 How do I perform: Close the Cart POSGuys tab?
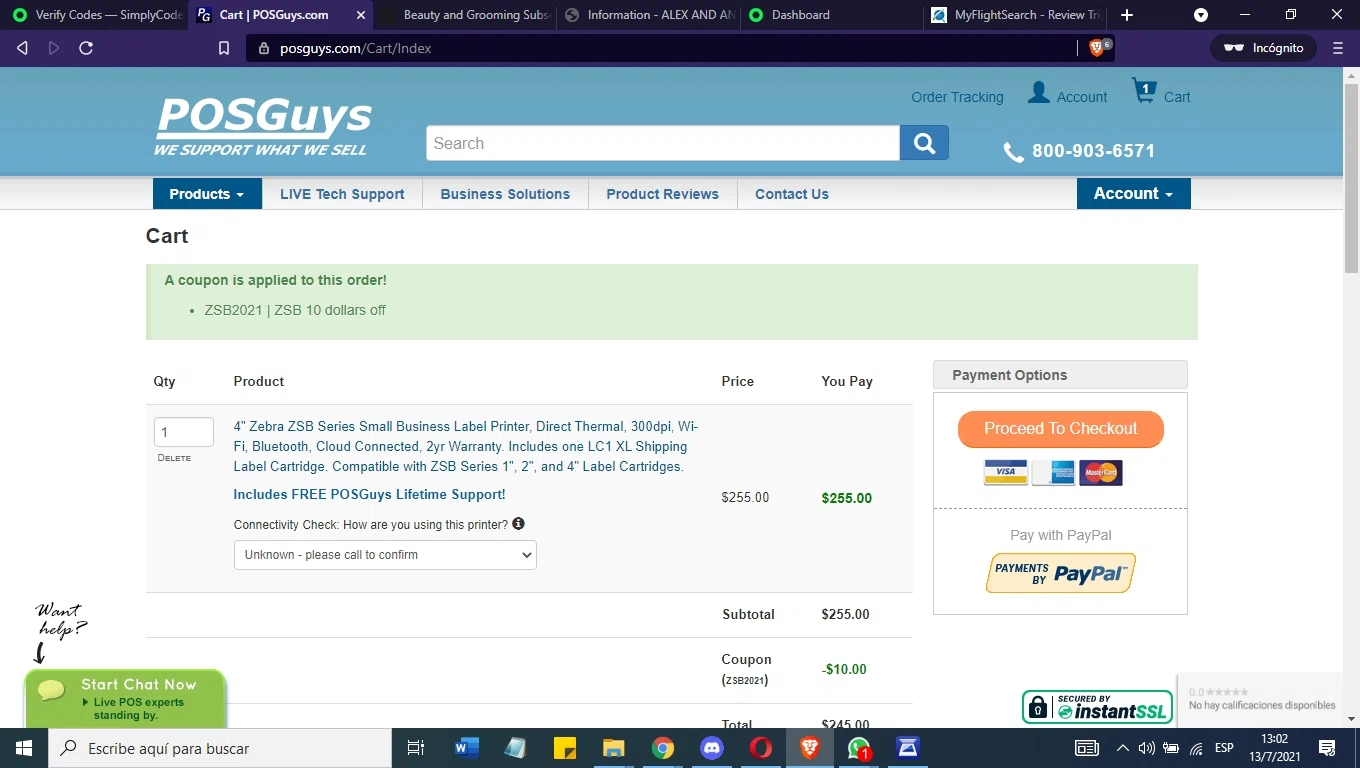(361, 15)
